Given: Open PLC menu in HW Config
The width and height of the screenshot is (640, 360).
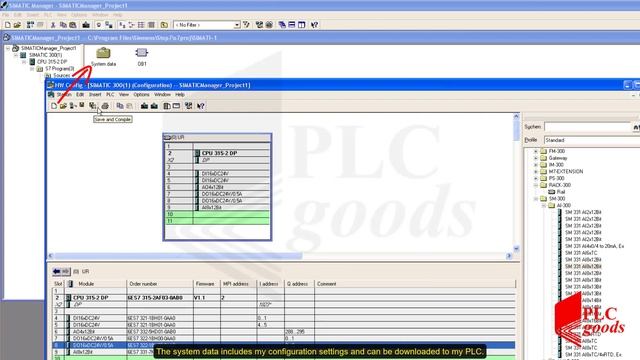Looking at the screenshot, I should (110, 95).
